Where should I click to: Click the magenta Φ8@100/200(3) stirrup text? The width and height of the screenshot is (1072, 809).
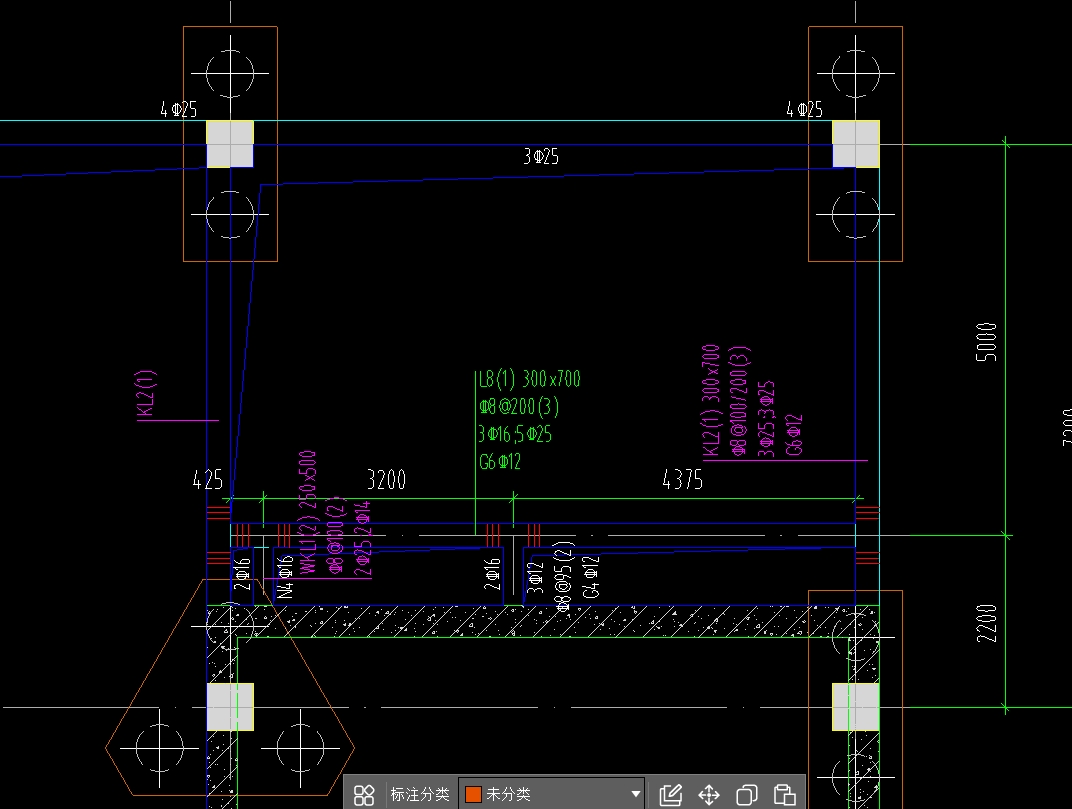point(740,401)
